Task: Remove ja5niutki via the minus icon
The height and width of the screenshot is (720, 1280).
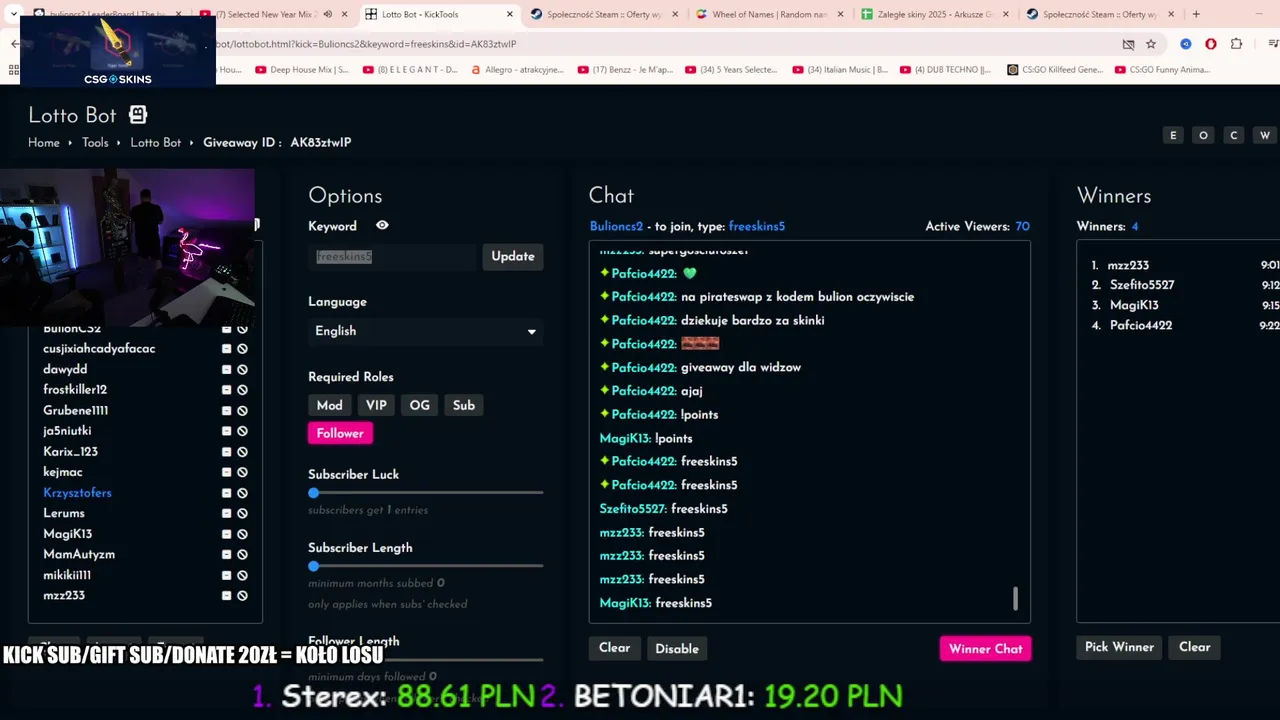Action: 227,431
